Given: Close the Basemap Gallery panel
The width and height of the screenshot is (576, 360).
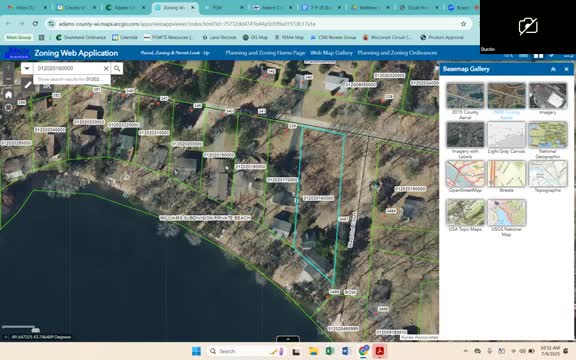Looking at the screenshot, I should (x=566, y=69).
